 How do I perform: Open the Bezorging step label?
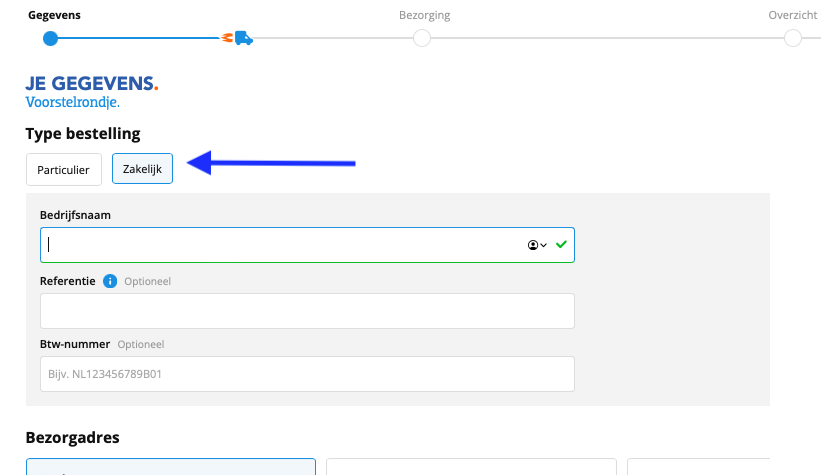[424, 15]
